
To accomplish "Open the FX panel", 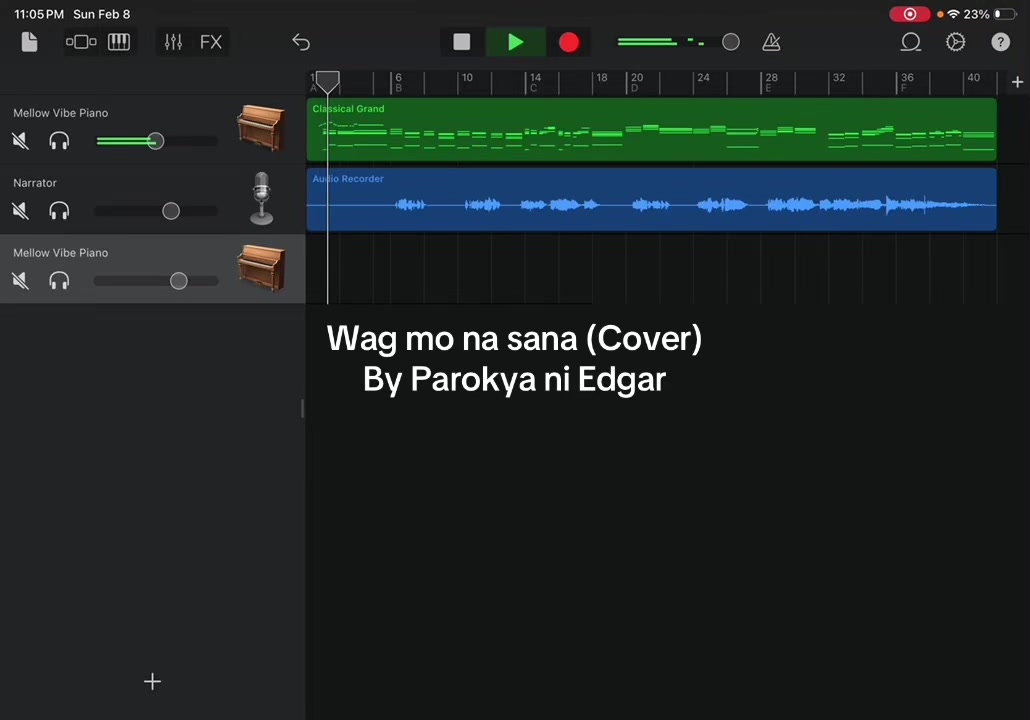I will [211, 42].
